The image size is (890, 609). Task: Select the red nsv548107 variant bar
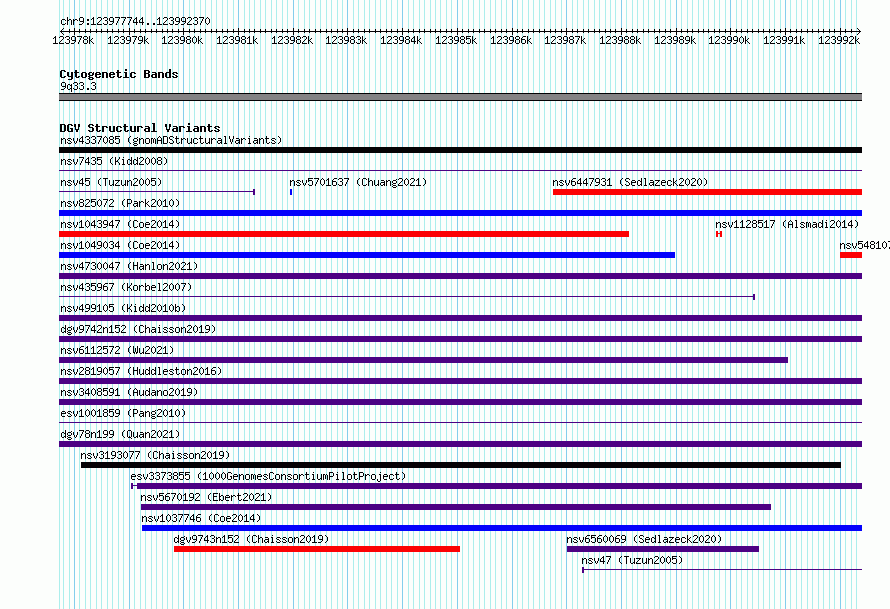tap(851, 255)
